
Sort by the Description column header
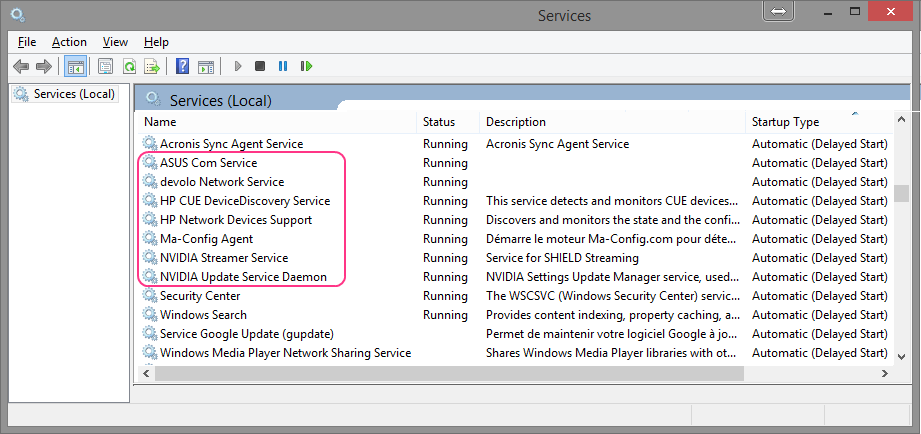613,122
